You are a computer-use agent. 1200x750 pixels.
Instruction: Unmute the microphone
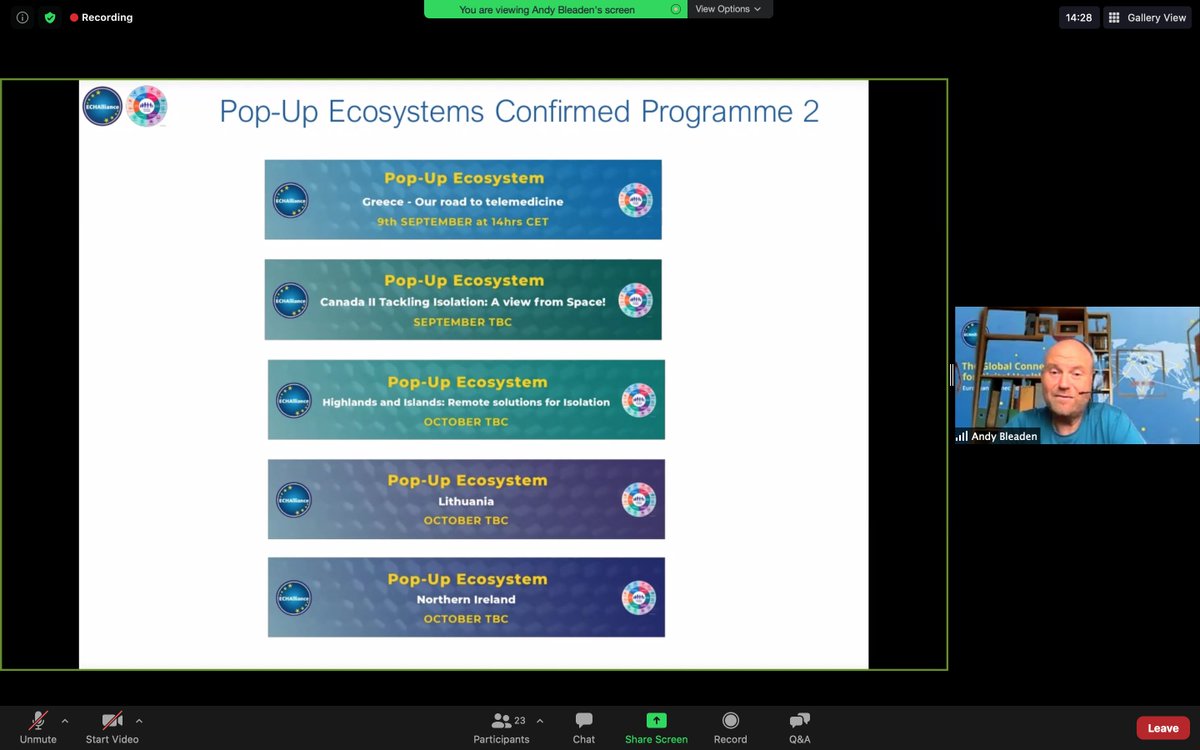pyautogui.click(x=38, y=727)
